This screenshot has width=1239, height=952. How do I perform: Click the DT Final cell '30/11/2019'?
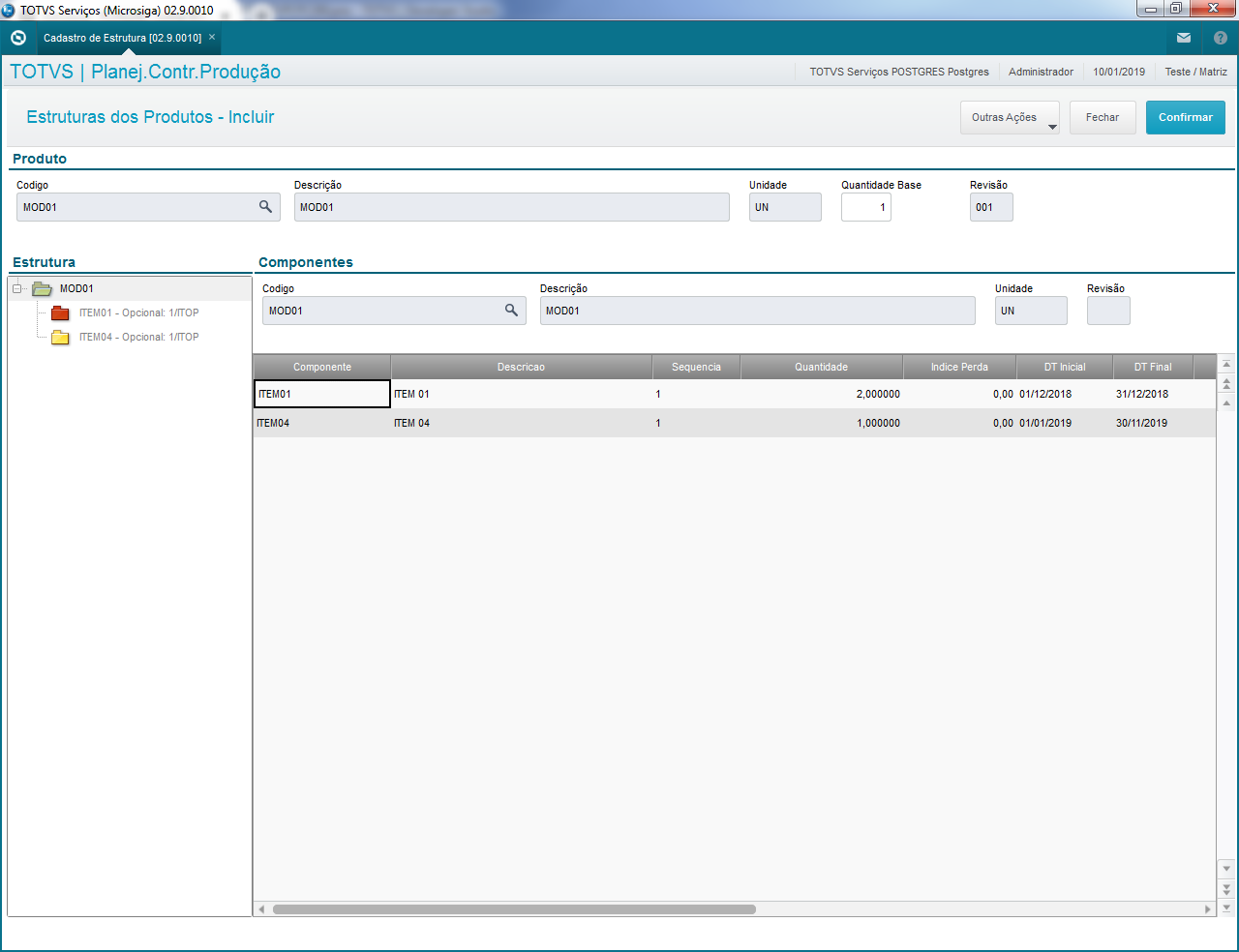[x=1153, y=423]
